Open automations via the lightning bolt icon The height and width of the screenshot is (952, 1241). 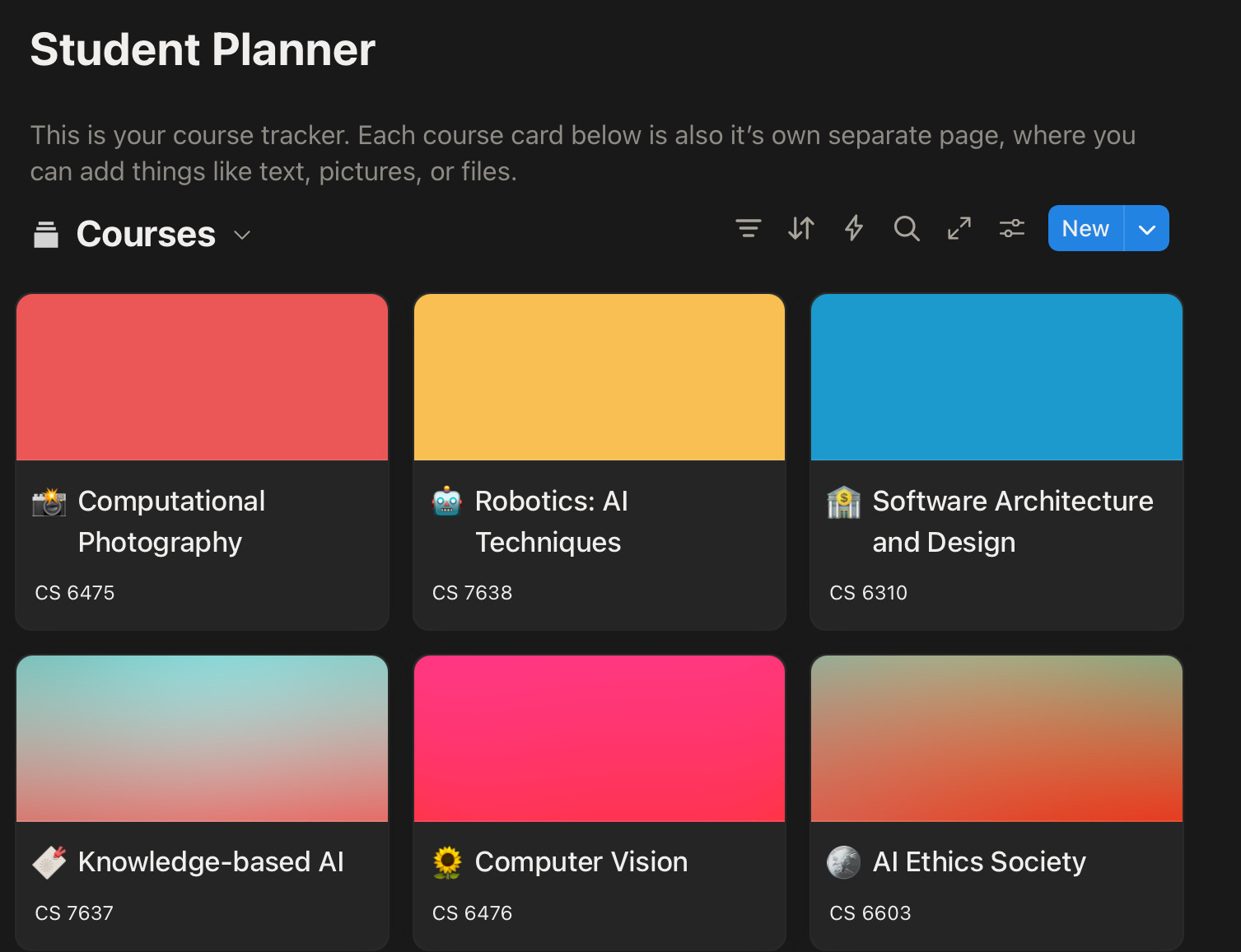click(854, 228)
